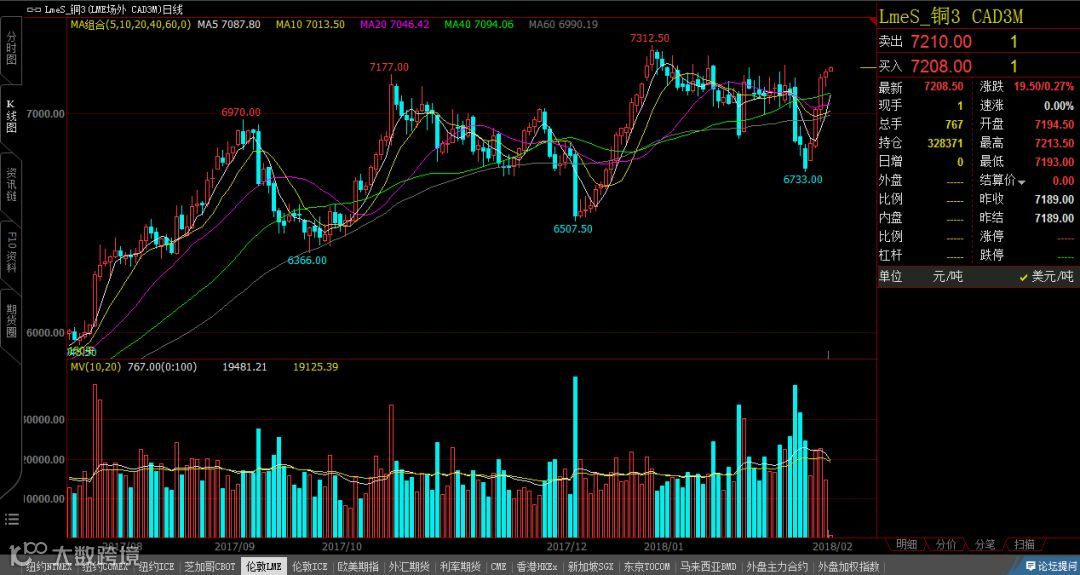Switch to 马来西亚BMD market tab
Screen dimensions: 1080x575
point(708,567)
